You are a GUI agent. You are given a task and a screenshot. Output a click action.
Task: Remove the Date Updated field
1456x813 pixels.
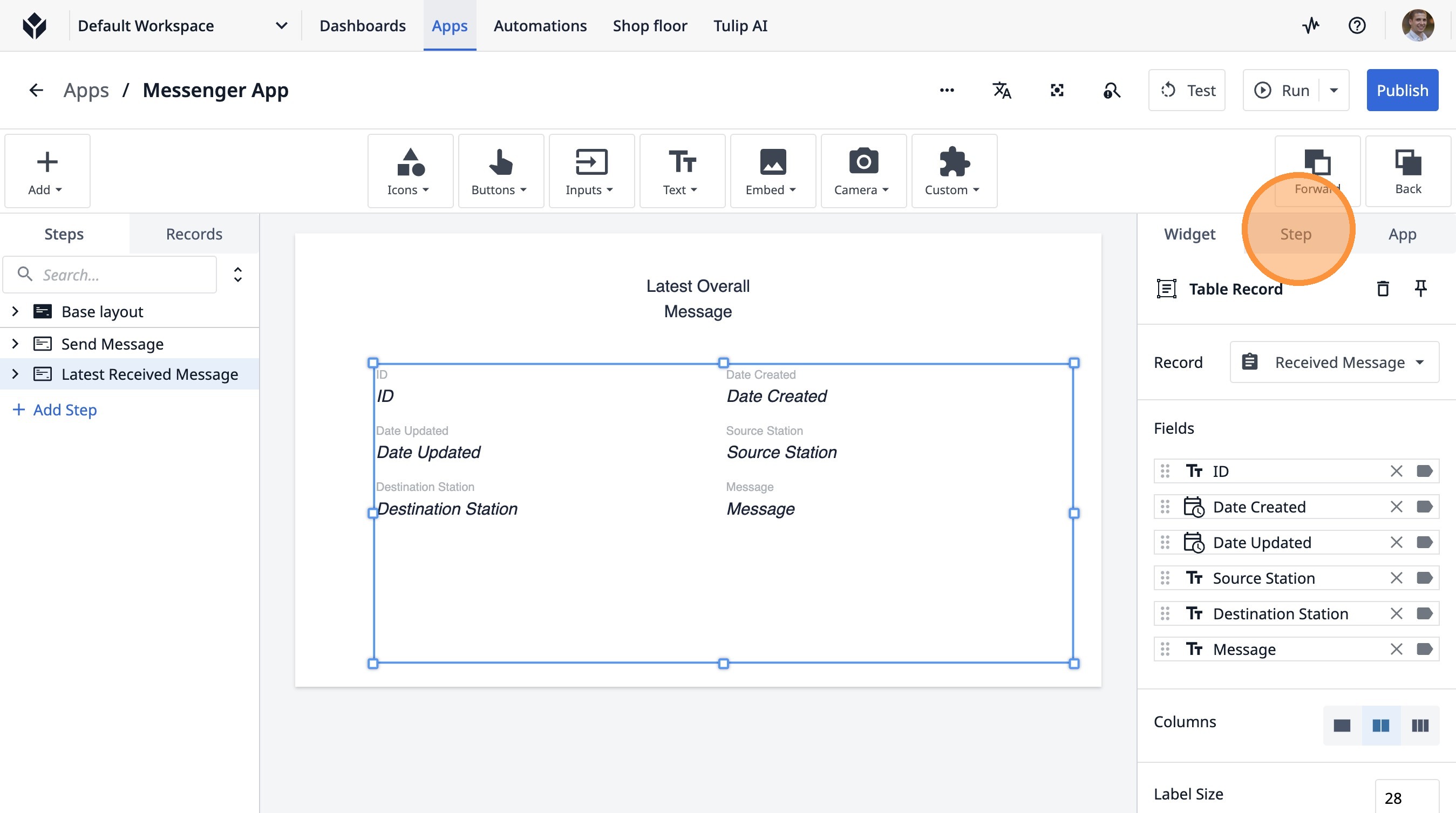(x=1396, y=542)
